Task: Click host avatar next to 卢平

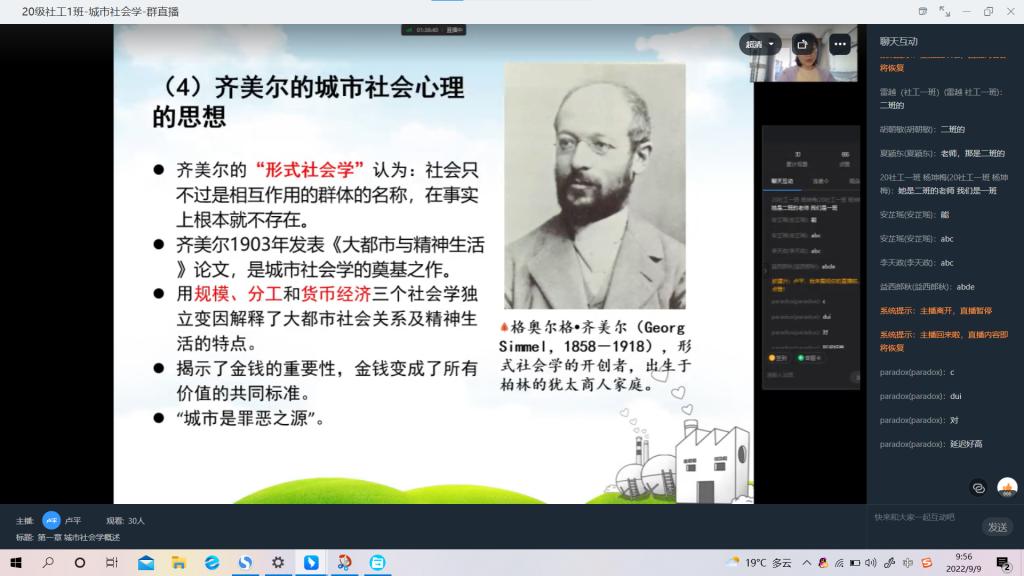Action: coord(51,520)
